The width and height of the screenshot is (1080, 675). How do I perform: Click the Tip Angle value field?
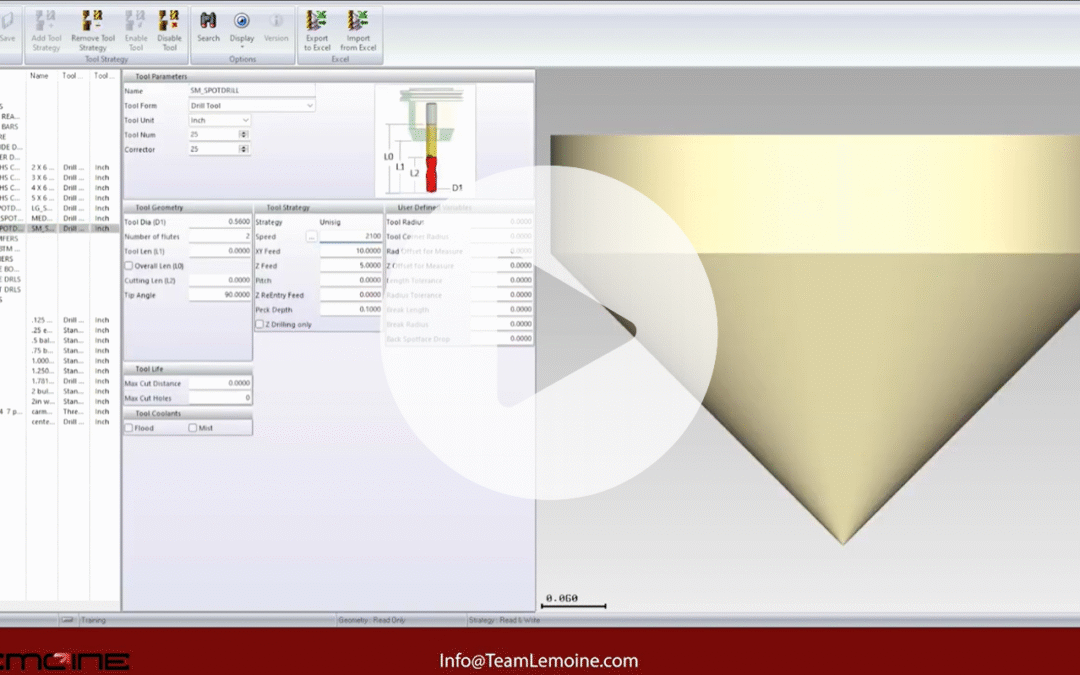point(220,295)
